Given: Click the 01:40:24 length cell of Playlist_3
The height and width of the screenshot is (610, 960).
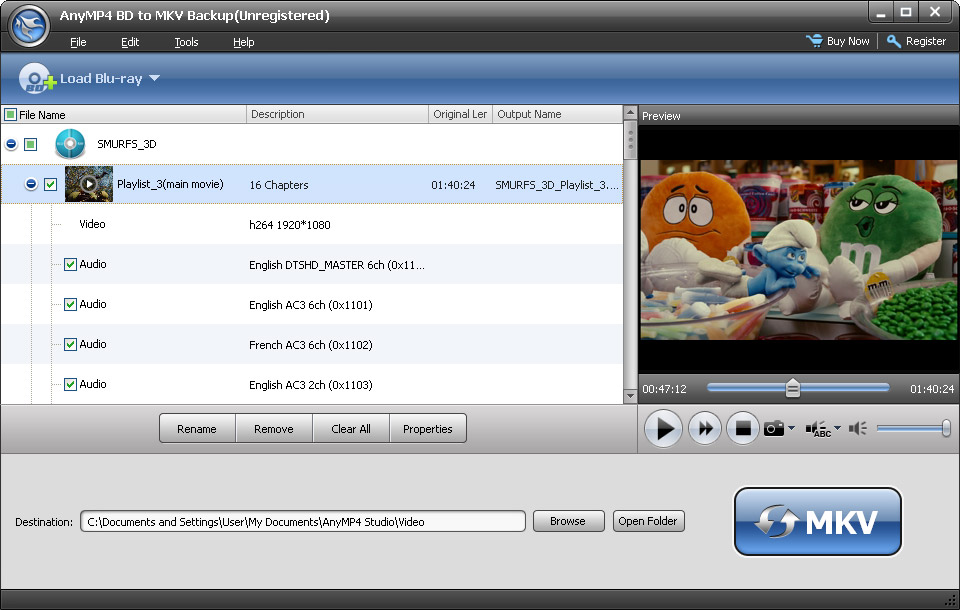Looking at the screenshot, I should pos(453,185).
